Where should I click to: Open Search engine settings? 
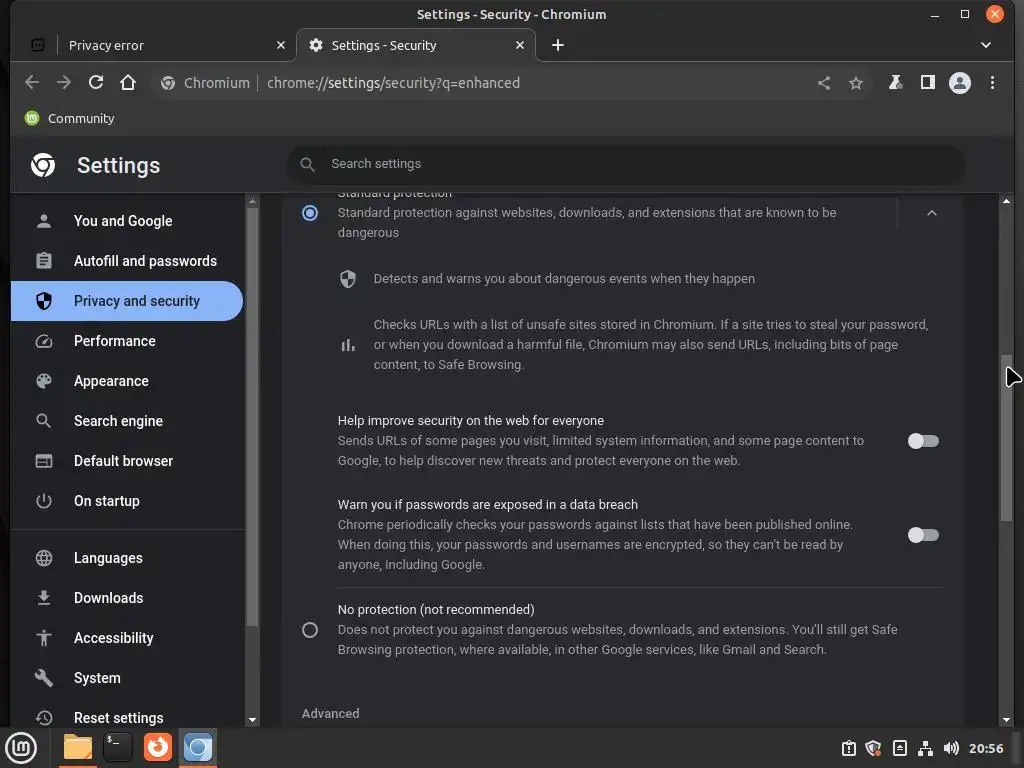click(x=127, y=421)
